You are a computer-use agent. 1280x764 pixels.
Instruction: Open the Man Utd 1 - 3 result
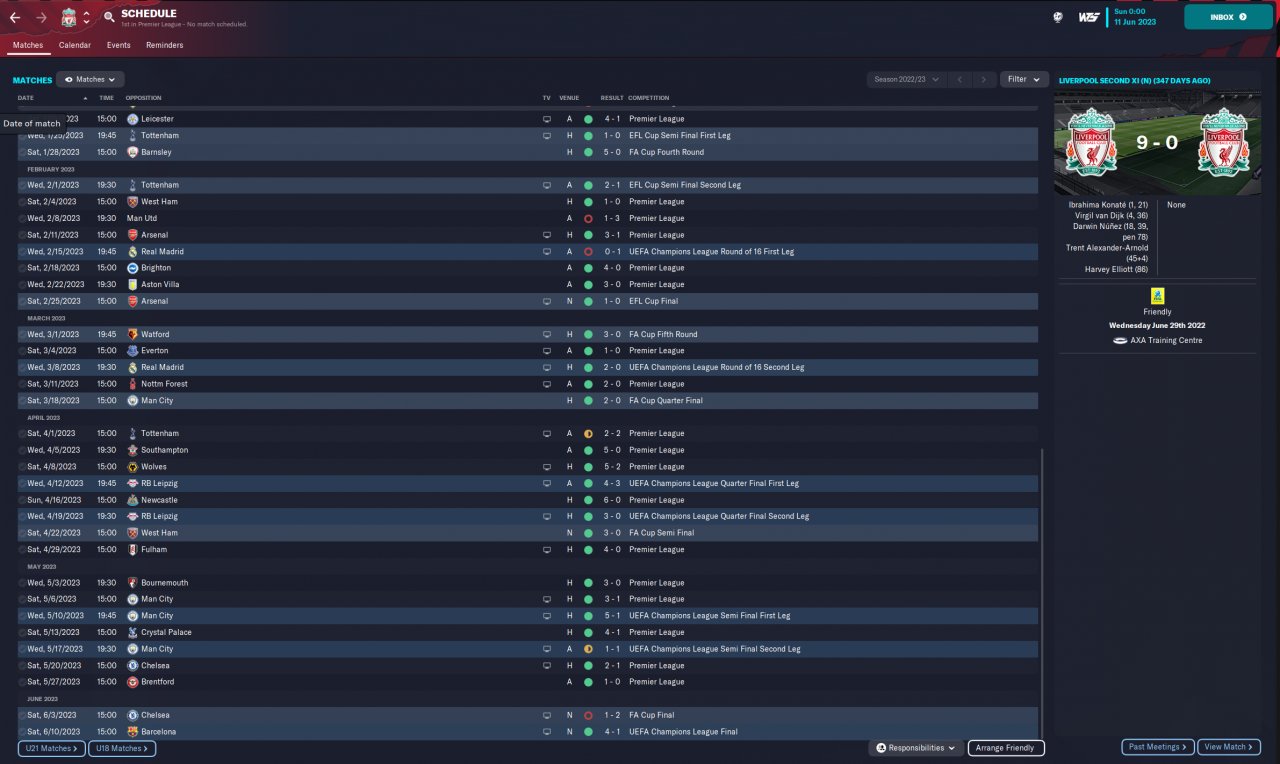(612, 218)
